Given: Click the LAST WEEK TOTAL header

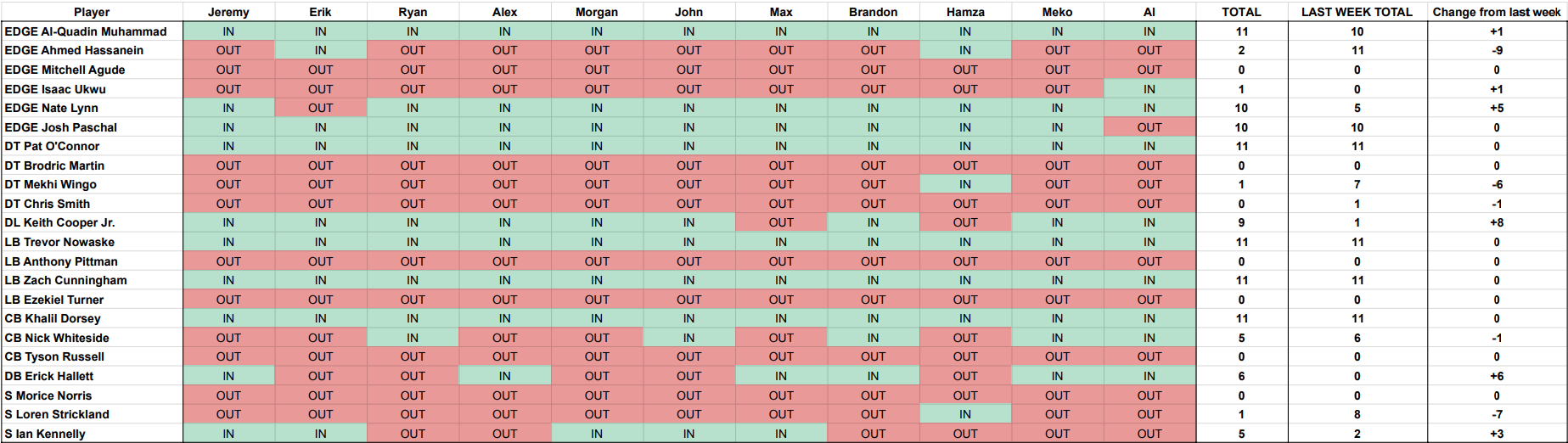Looking at the screenshot, I should pyautogui.click(x=1357, y=12).
